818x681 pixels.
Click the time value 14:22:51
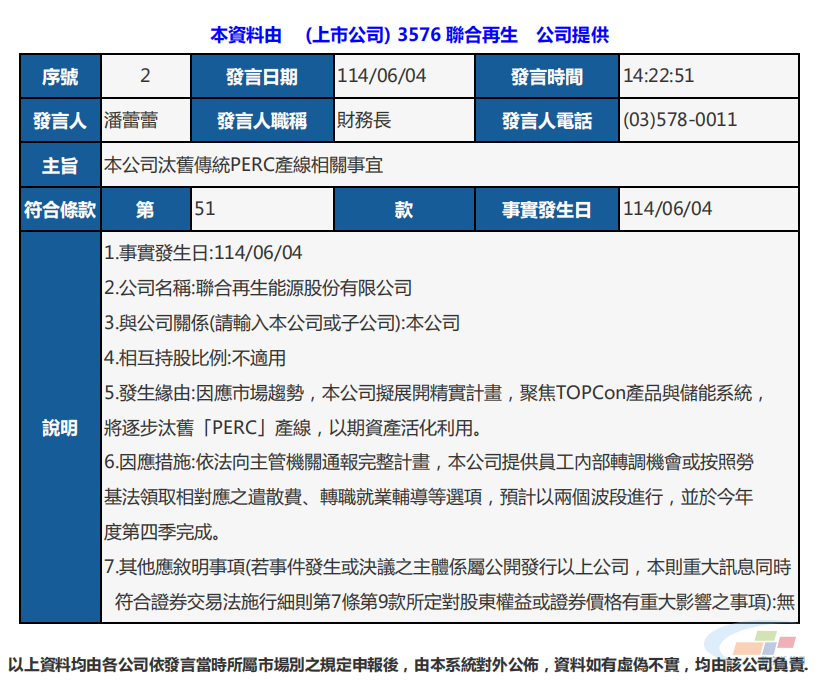coord(658,76)
